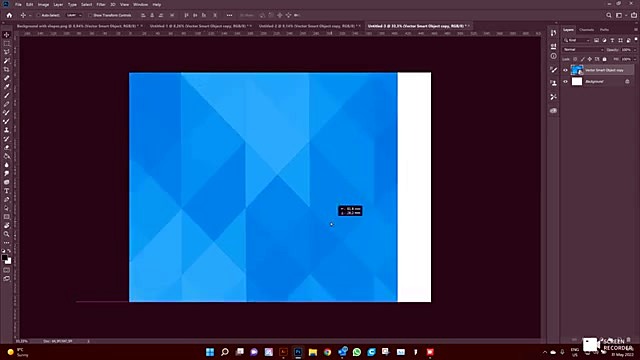This screenshot has height=360, width=640.
Task: Click the Home icon in options bar
Action: coord(9,15)
